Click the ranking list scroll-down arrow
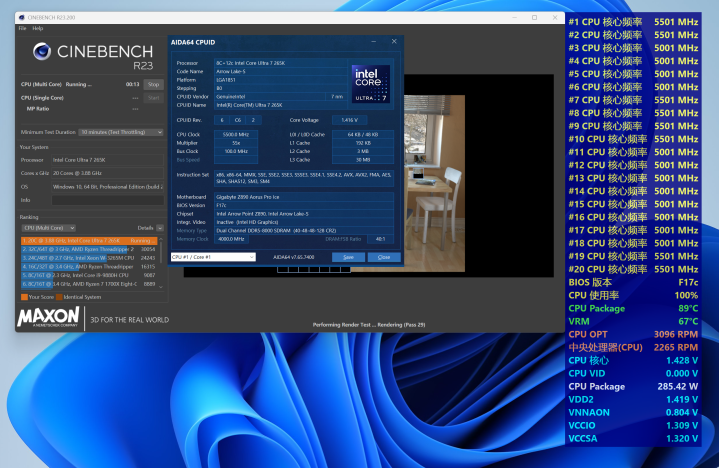This screenshot has height=468, width=719. tap(161, 287)
